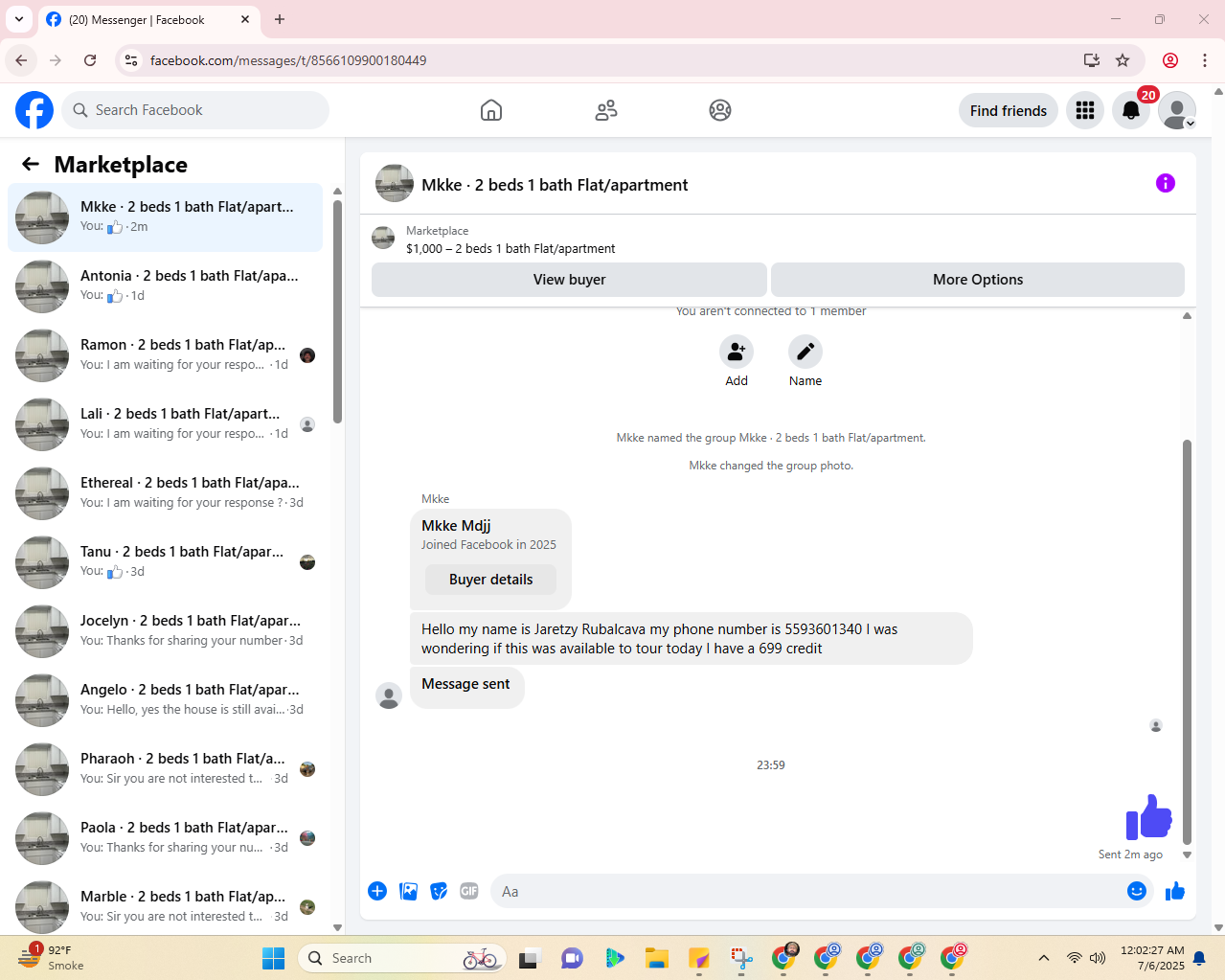Click the View buyer button
This screenshot has height=980, width=1225.
[x=569, y=280]
